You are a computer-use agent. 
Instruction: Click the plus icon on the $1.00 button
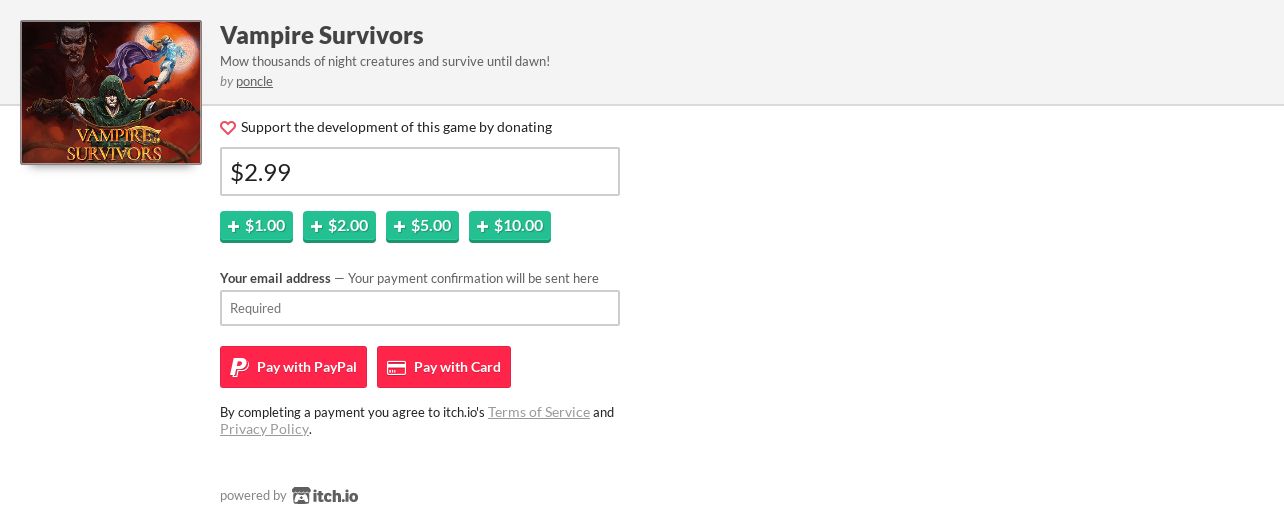coord(233,226)
